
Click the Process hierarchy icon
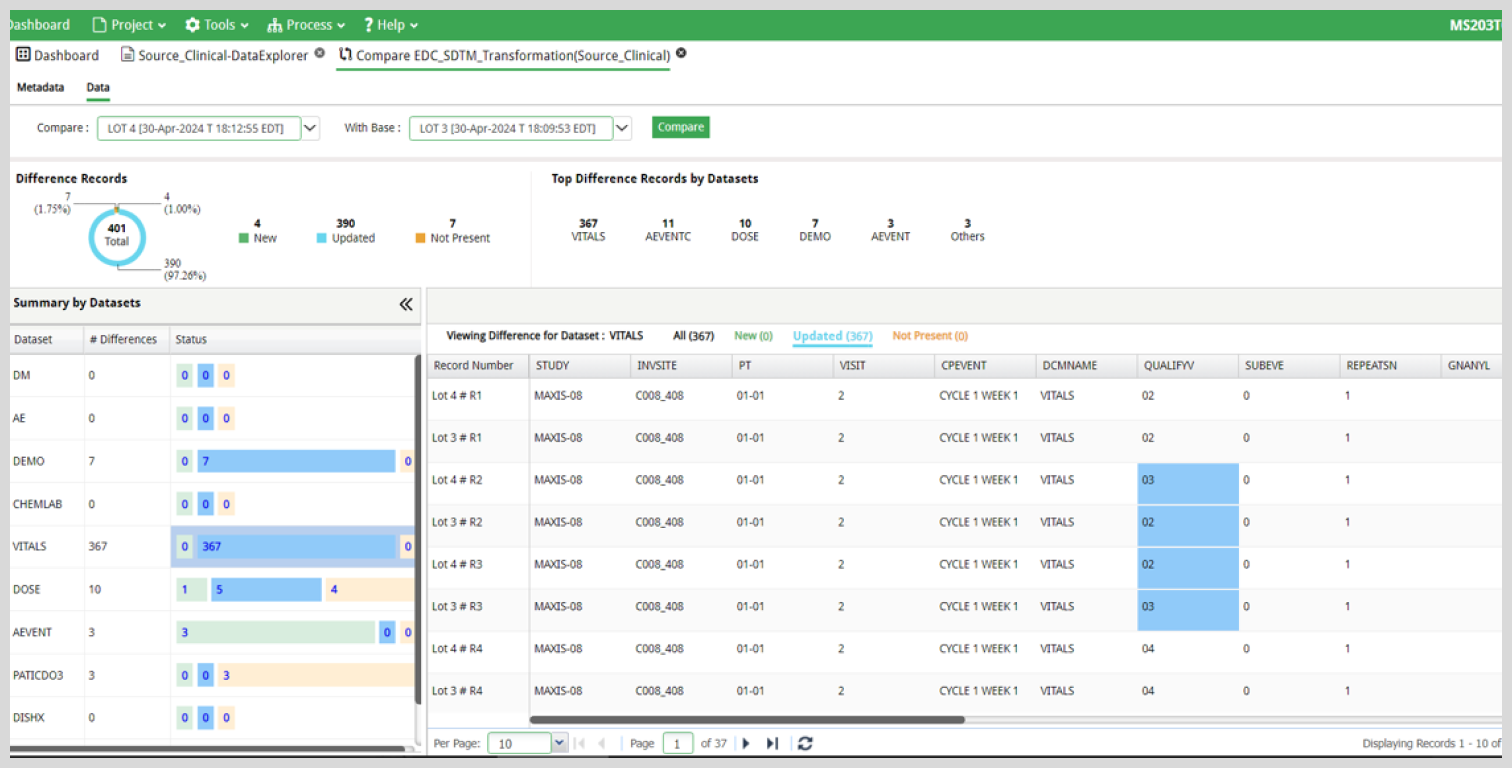pos(275,25)
